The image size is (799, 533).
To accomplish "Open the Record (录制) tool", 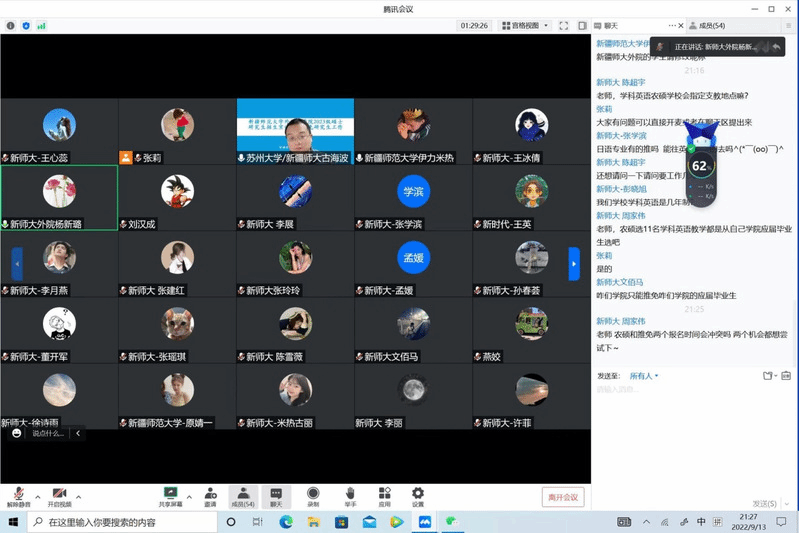I will point(313,496).
